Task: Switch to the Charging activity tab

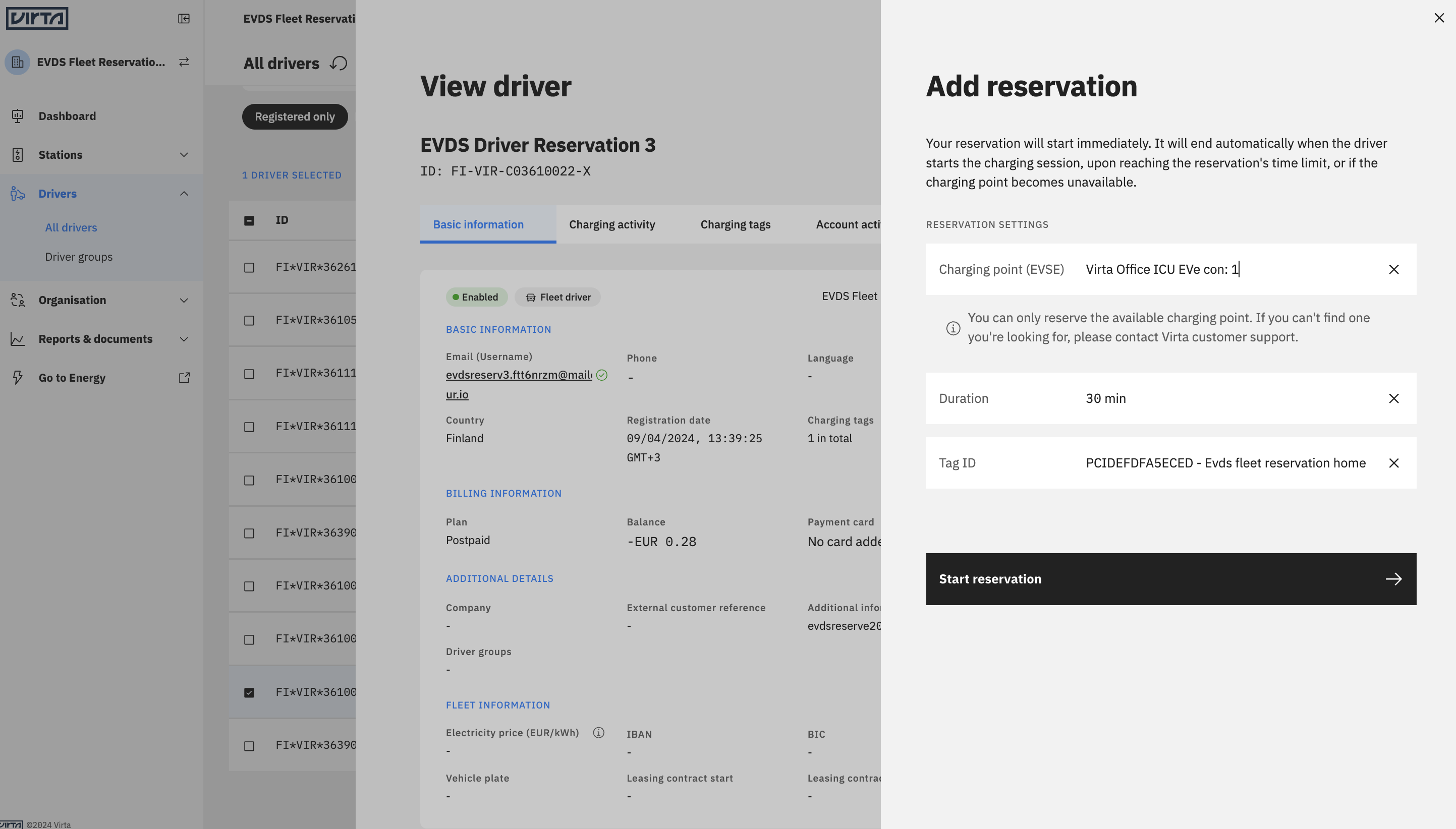Action: (612, 224)
